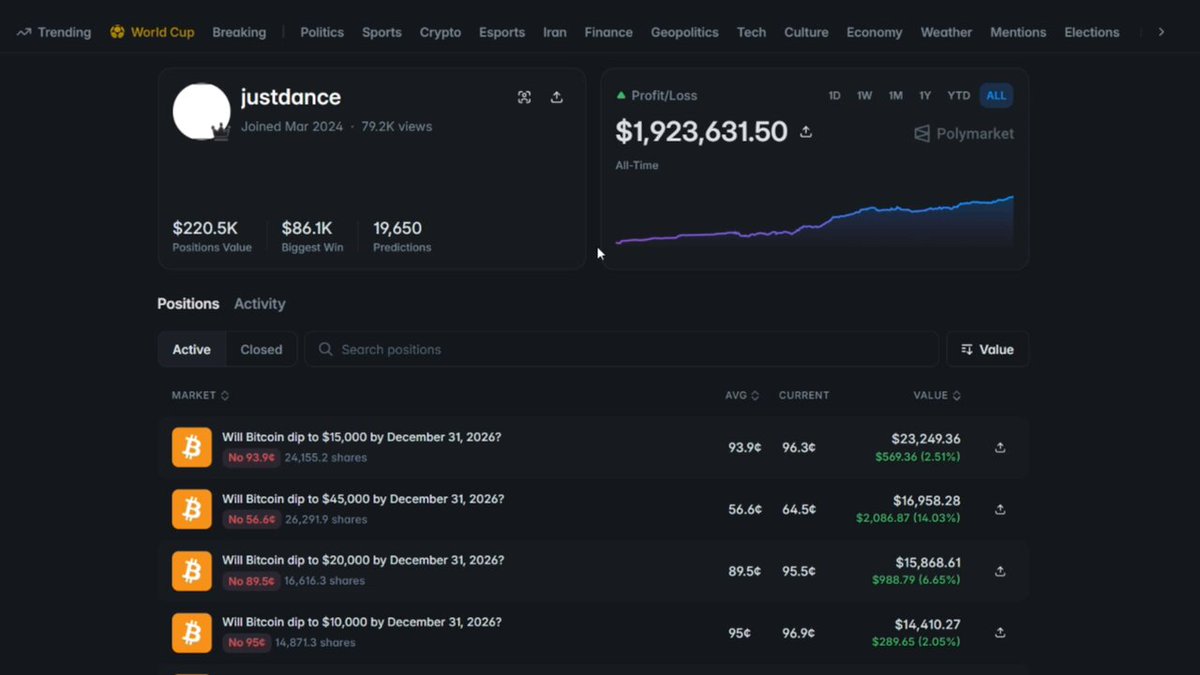Select the 1Y profit range

point(925,96)
